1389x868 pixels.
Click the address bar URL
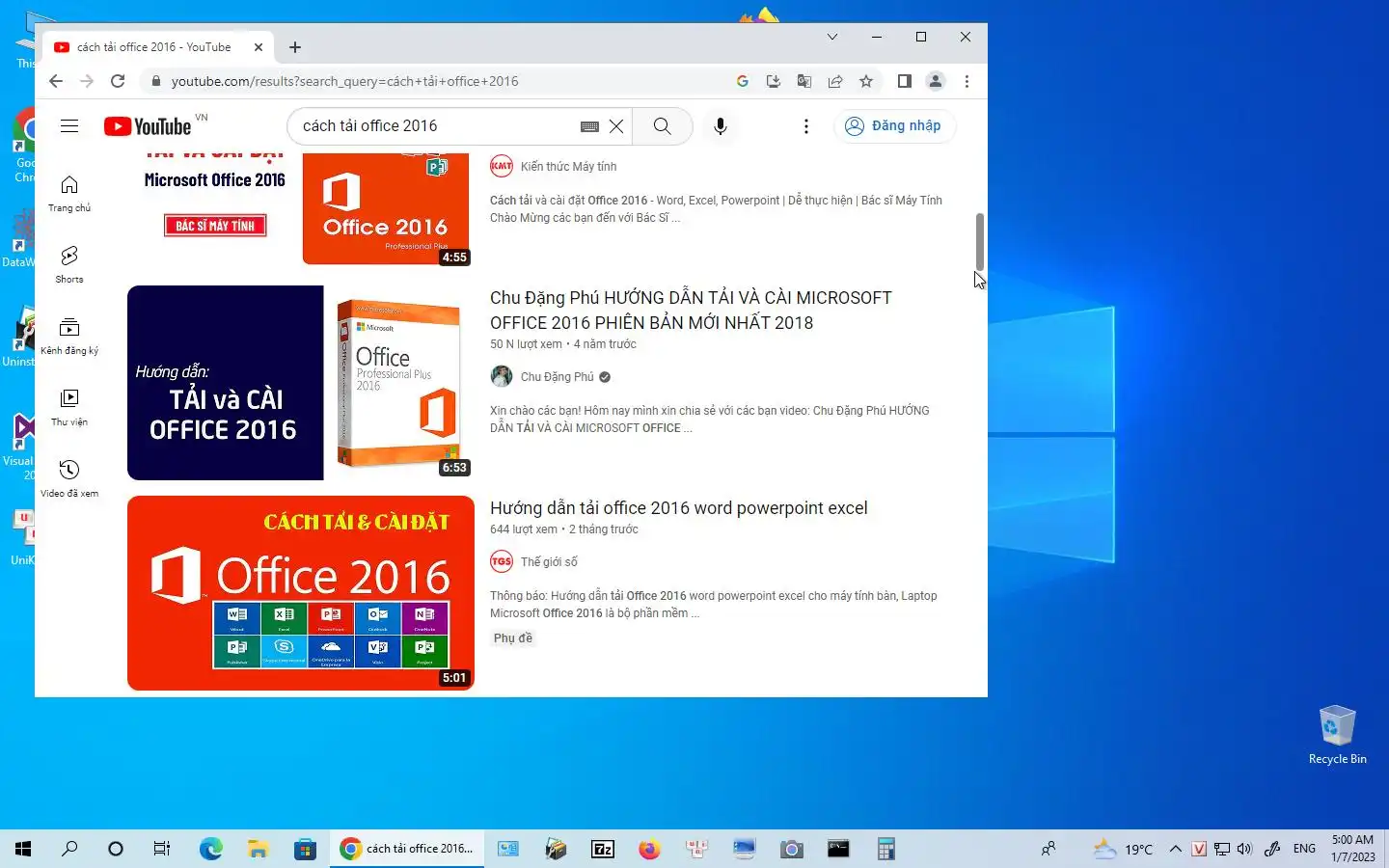pos(345,81)
